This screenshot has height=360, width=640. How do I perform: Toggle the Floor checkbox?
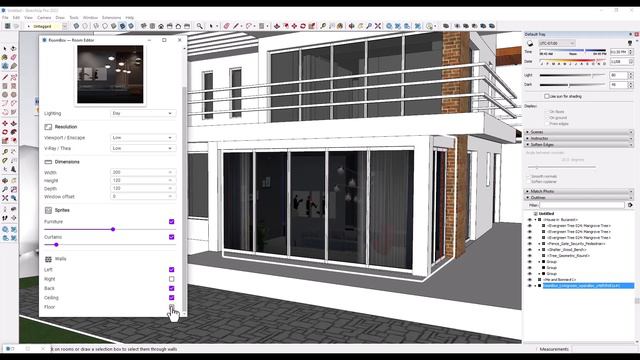coord(171,307)
